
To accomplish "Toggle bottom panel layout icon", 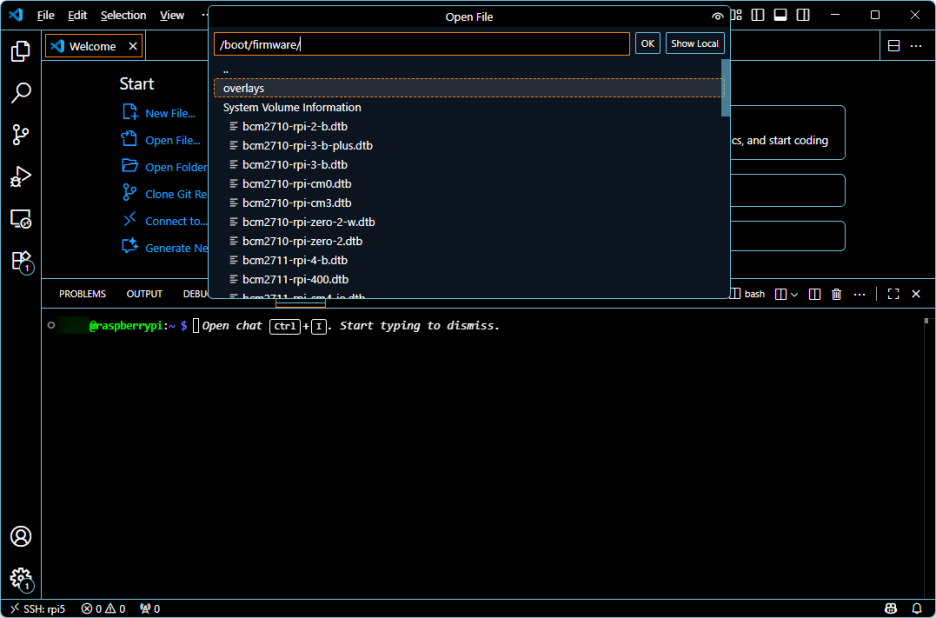I will tap(780, 15).
